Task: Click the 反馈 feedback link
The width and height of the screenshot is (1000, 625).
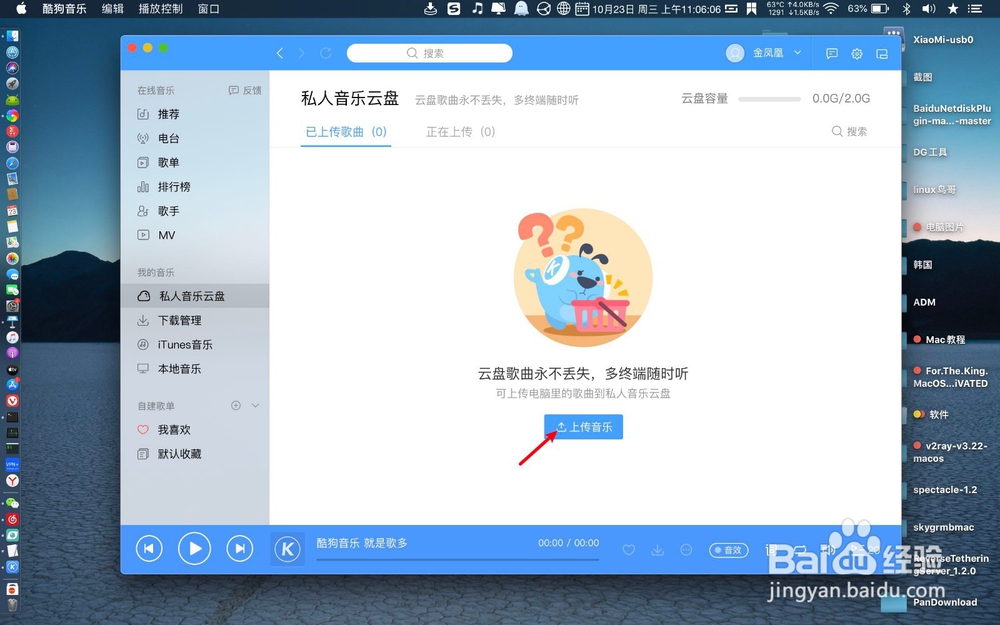Action: [245, 91]
